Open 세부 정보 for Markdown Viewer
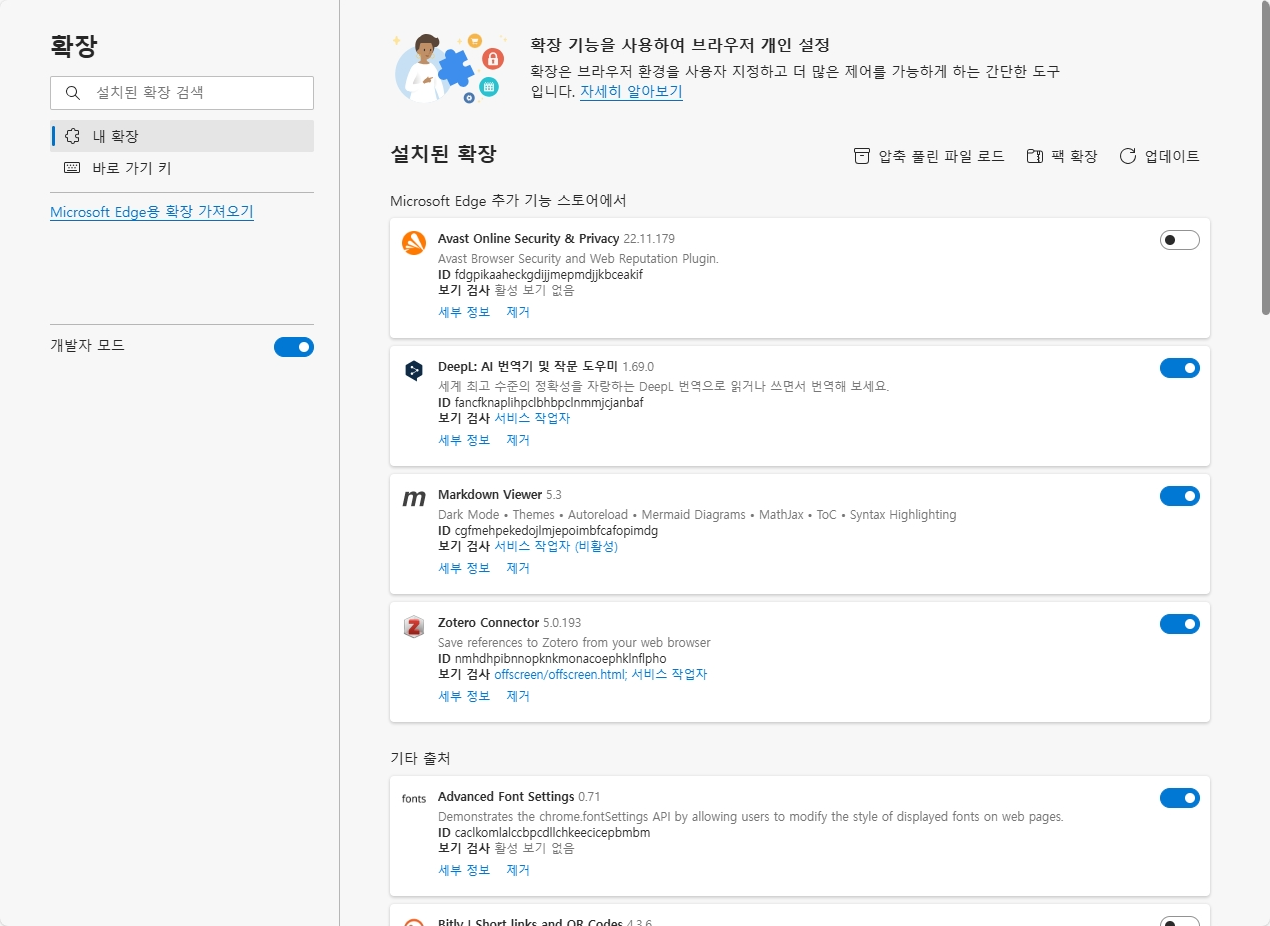Viewport: 1270px width, 926px height. [x=464, y=568]
